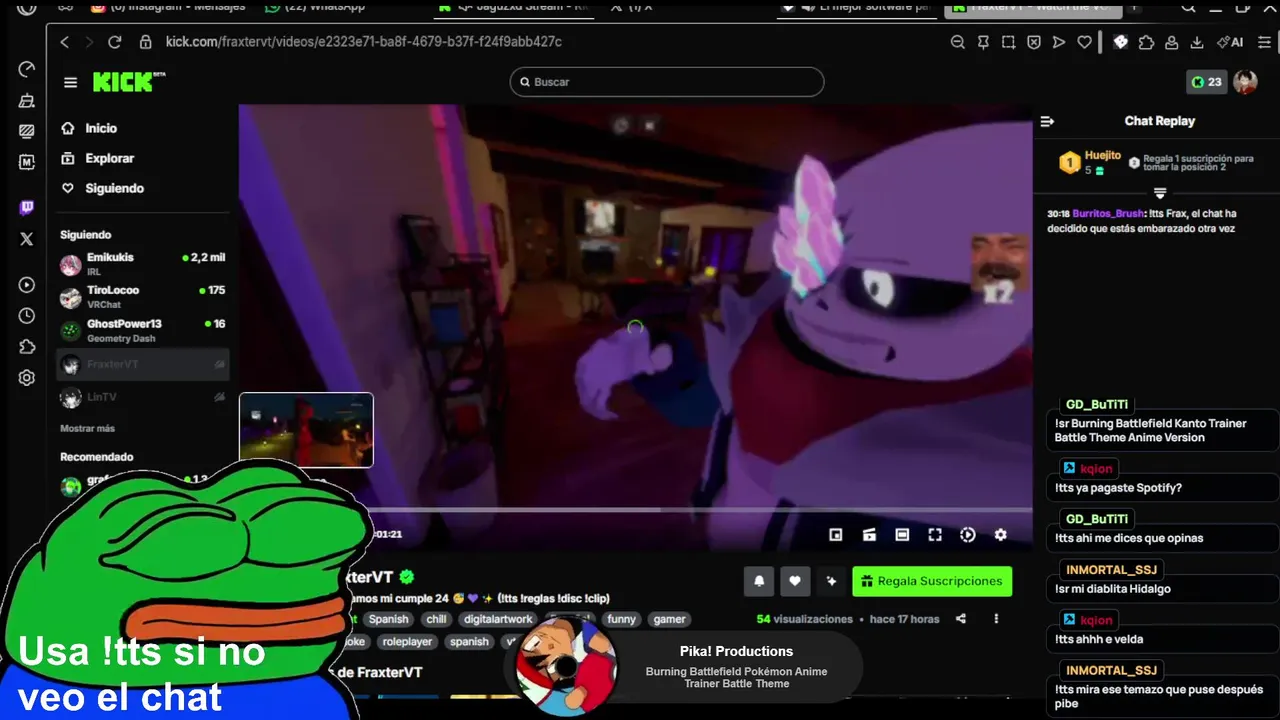The image size is (1280, 720).
Task: Bookmark page with heart icon in toolbar
Action: (x=1084, y=42)
